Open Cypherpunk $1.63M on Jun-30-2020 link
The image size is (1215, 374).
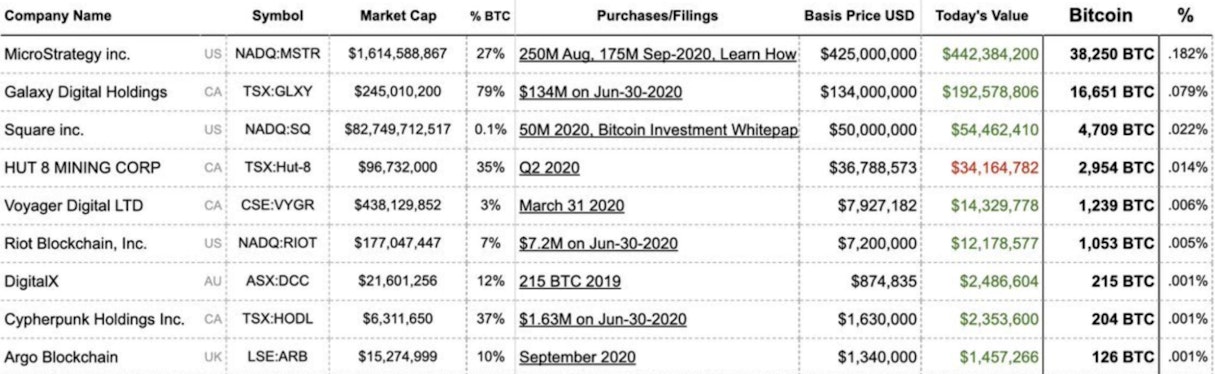tap(603, 319)
